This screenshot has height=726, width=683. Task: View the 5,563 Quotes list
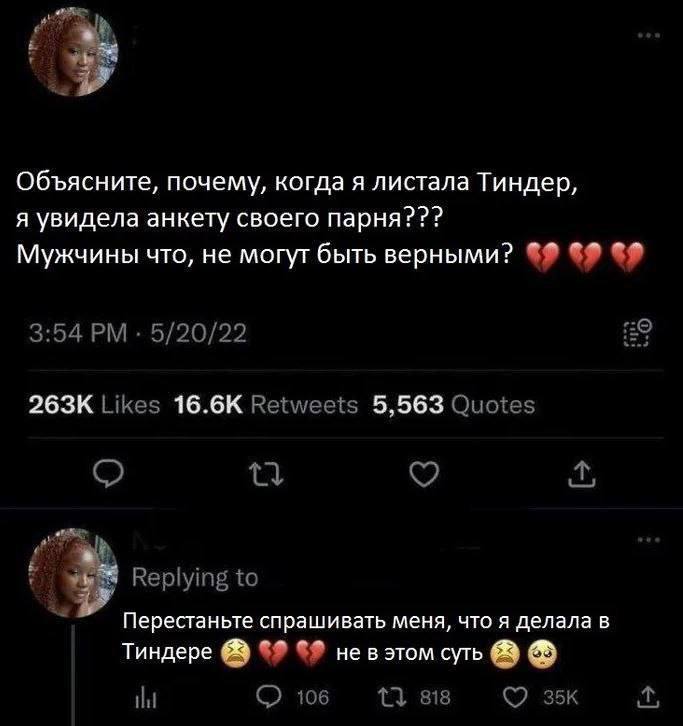point(454,405)
